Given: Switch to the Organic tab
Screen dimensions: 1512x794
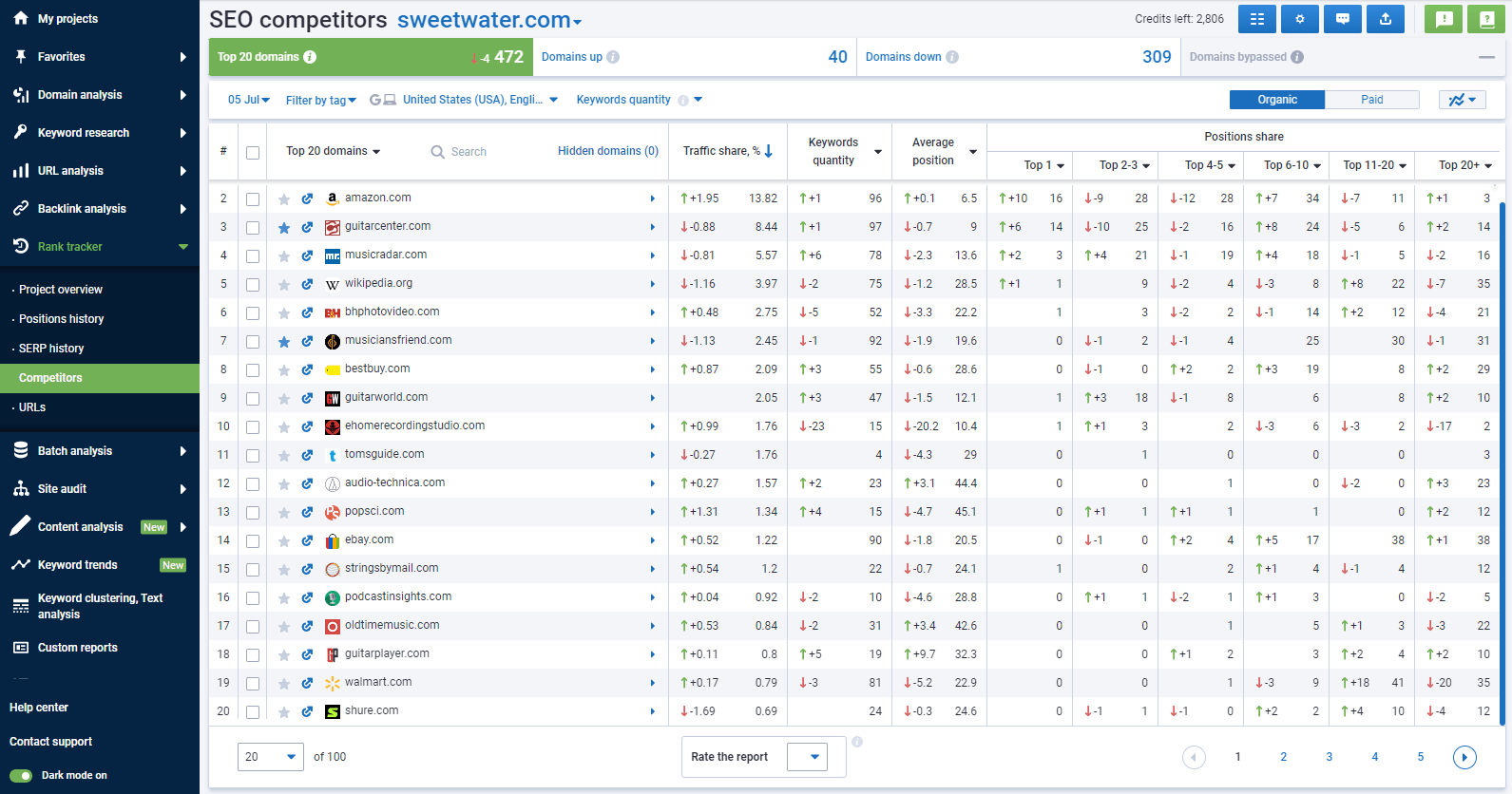Looking at the screenshot, I should pyautogui.click(x=1277, y=100).
